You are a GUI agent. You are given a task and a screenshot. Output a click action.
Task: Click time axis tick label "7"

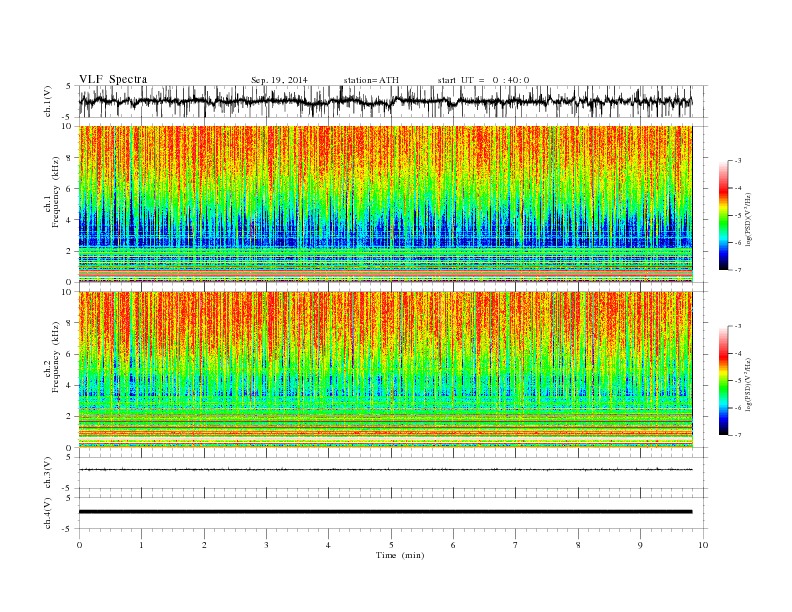tap(515, 545)
